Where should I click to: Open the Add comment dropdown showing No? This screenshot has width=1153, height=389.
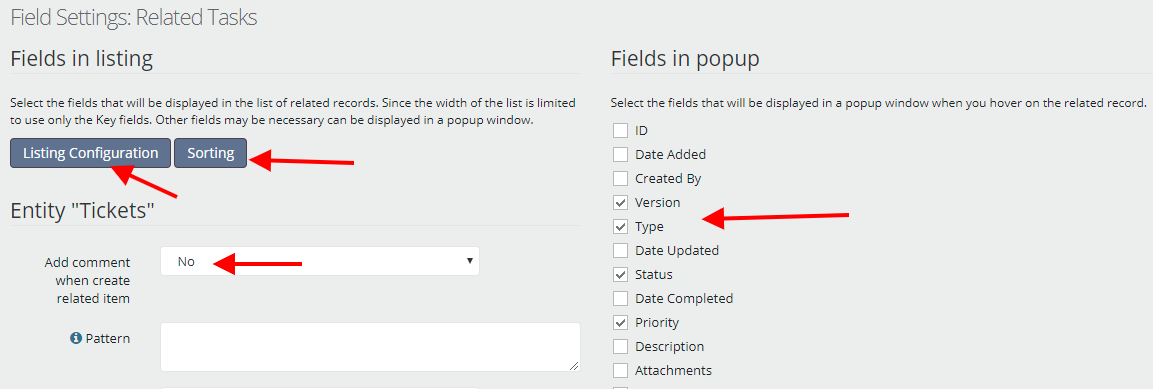coord(320,261)
